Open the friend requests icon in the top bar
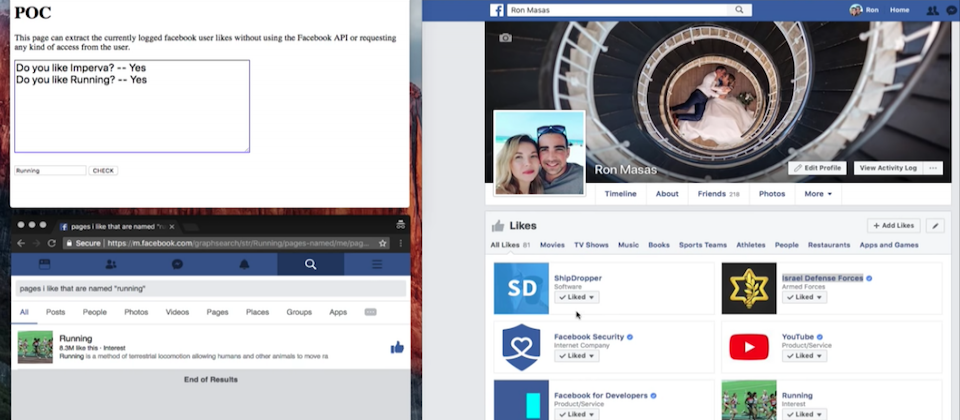Viewport: 960px width, 420px height. [x=932, y=10]
